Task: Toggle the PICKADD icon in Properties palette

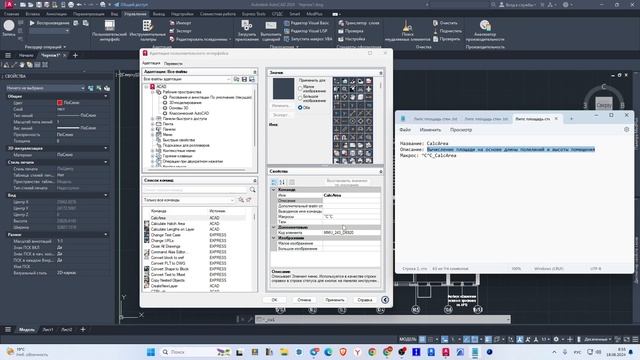Action: [x=91, y=88]
